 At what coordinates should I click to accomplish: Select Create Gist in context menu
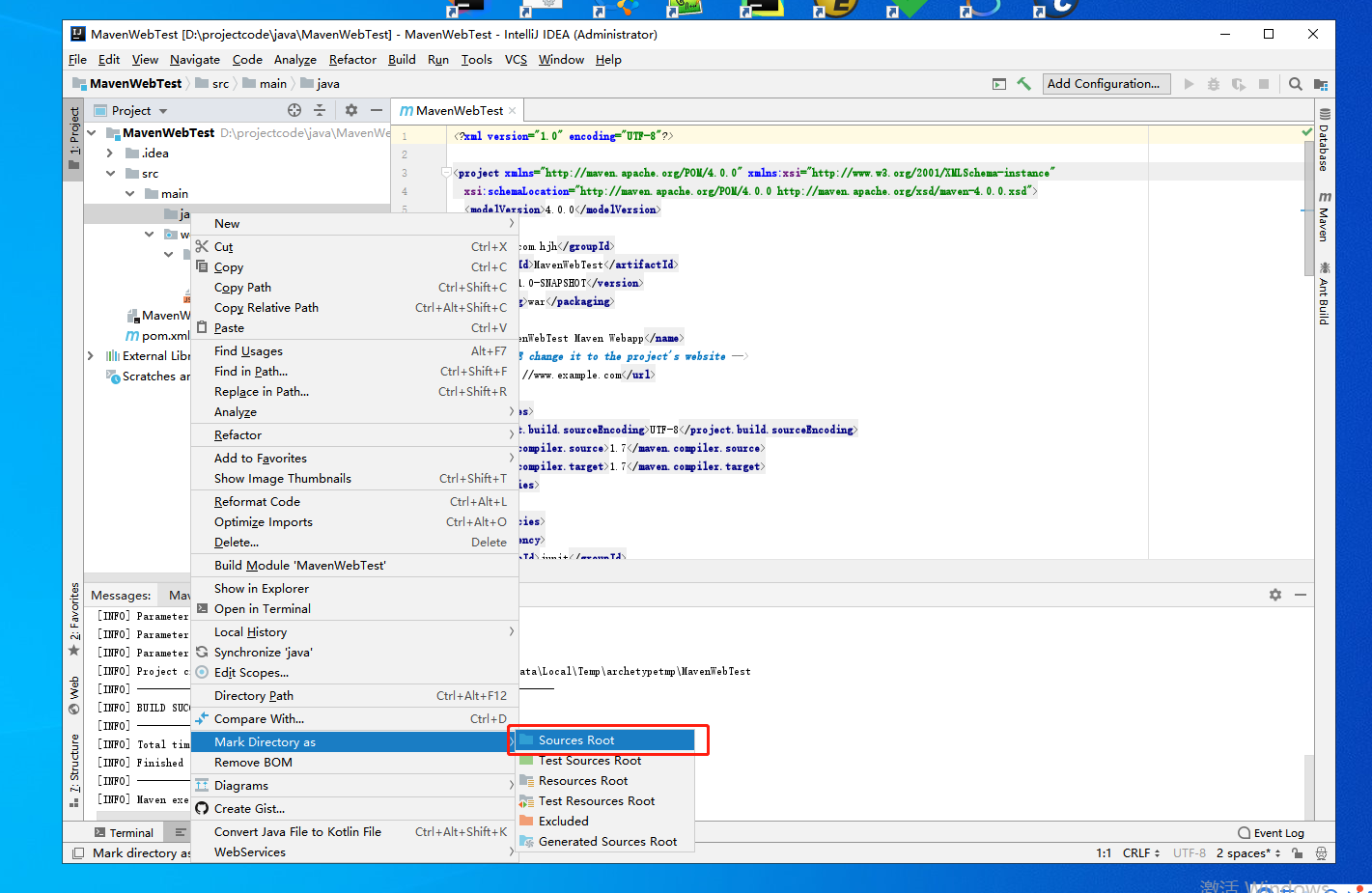tap(354, 809)
